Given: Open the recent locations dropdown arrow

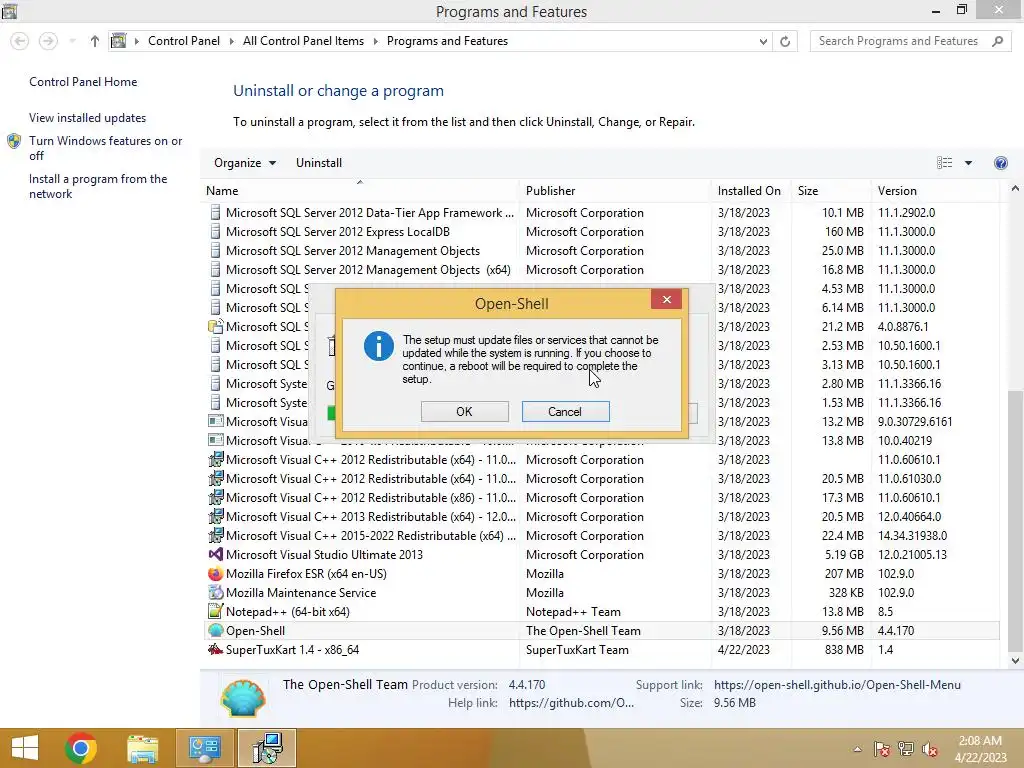Looking at the screenshot, I should pos(72,41).
